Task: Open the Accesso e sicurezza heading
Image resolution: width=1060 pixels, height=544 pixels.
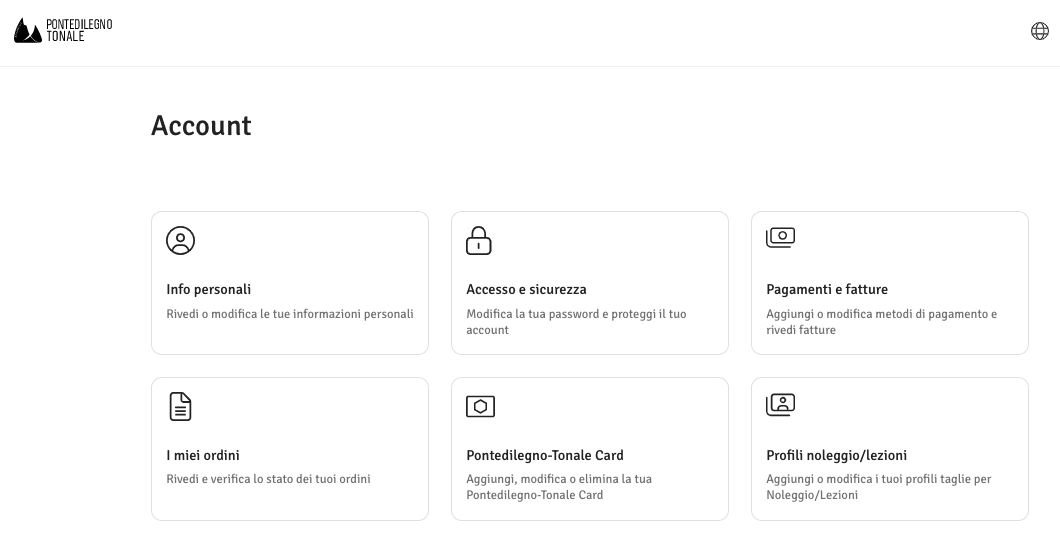Action: (526, 289)
